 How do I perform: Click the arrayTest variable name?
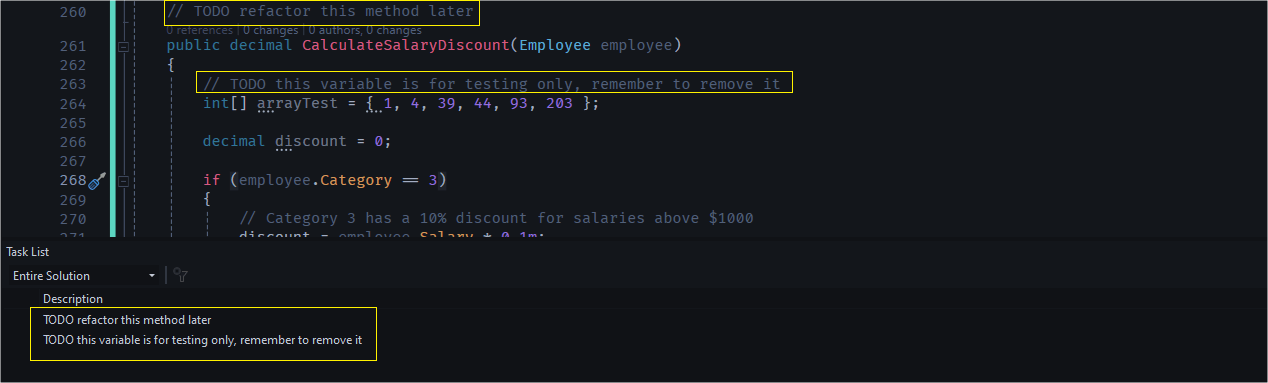click(298, 103)
